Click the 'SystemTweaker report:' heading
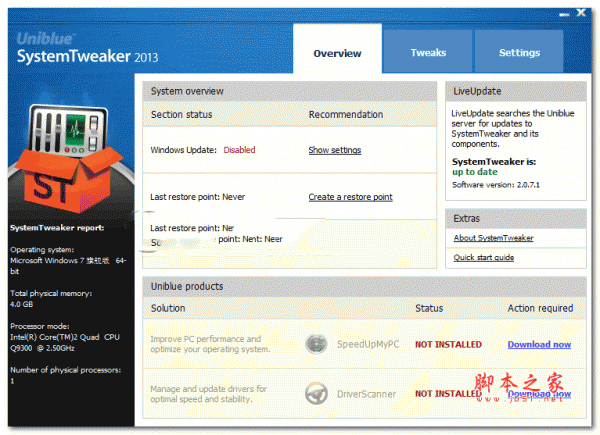 coord(57,228)
